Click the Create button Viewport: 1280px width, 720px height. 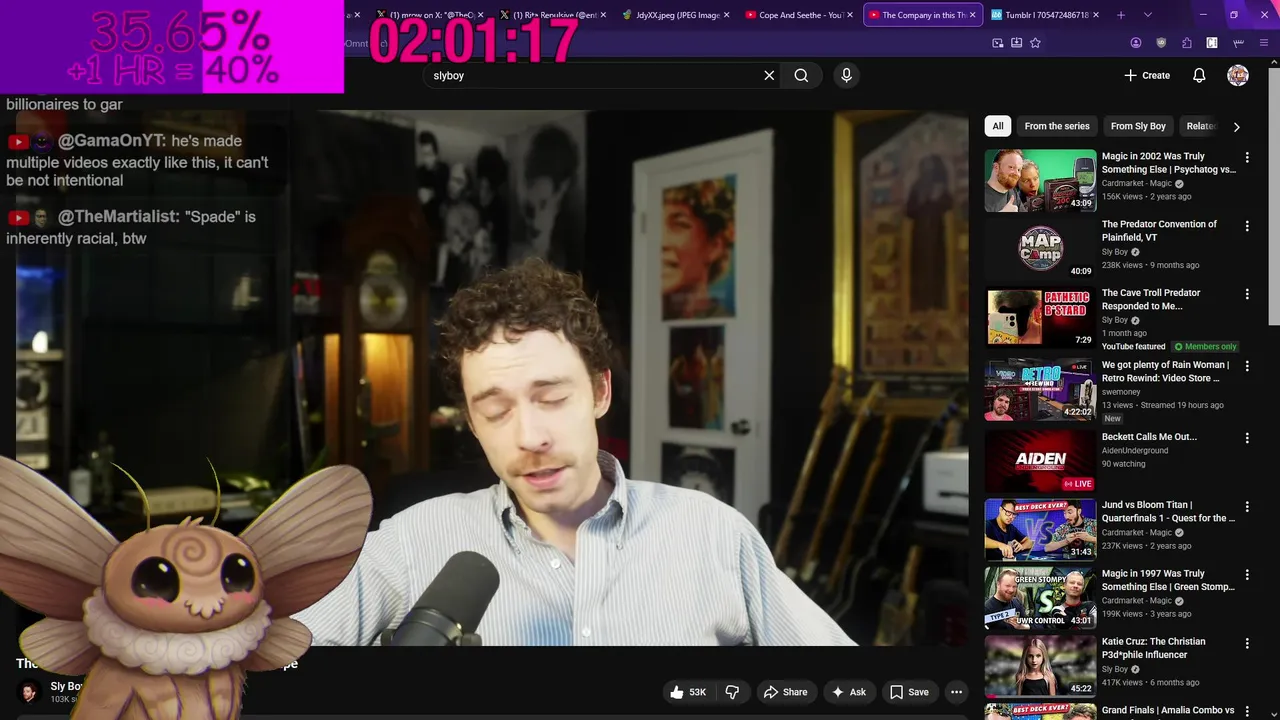click(x=1147, y=75)
